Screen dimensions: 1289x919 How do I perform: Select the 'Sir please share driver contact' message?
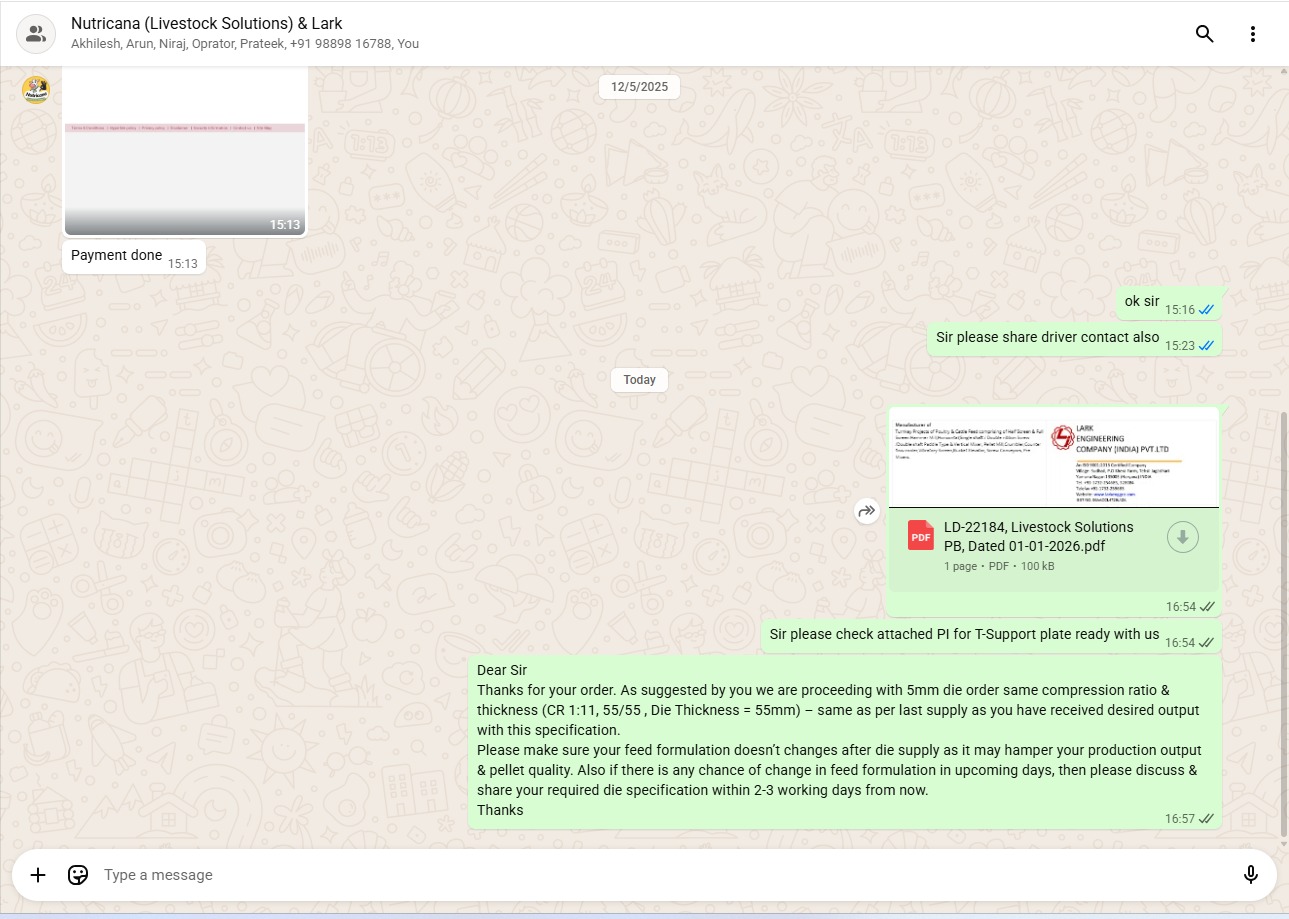[x=1047, y=338]
